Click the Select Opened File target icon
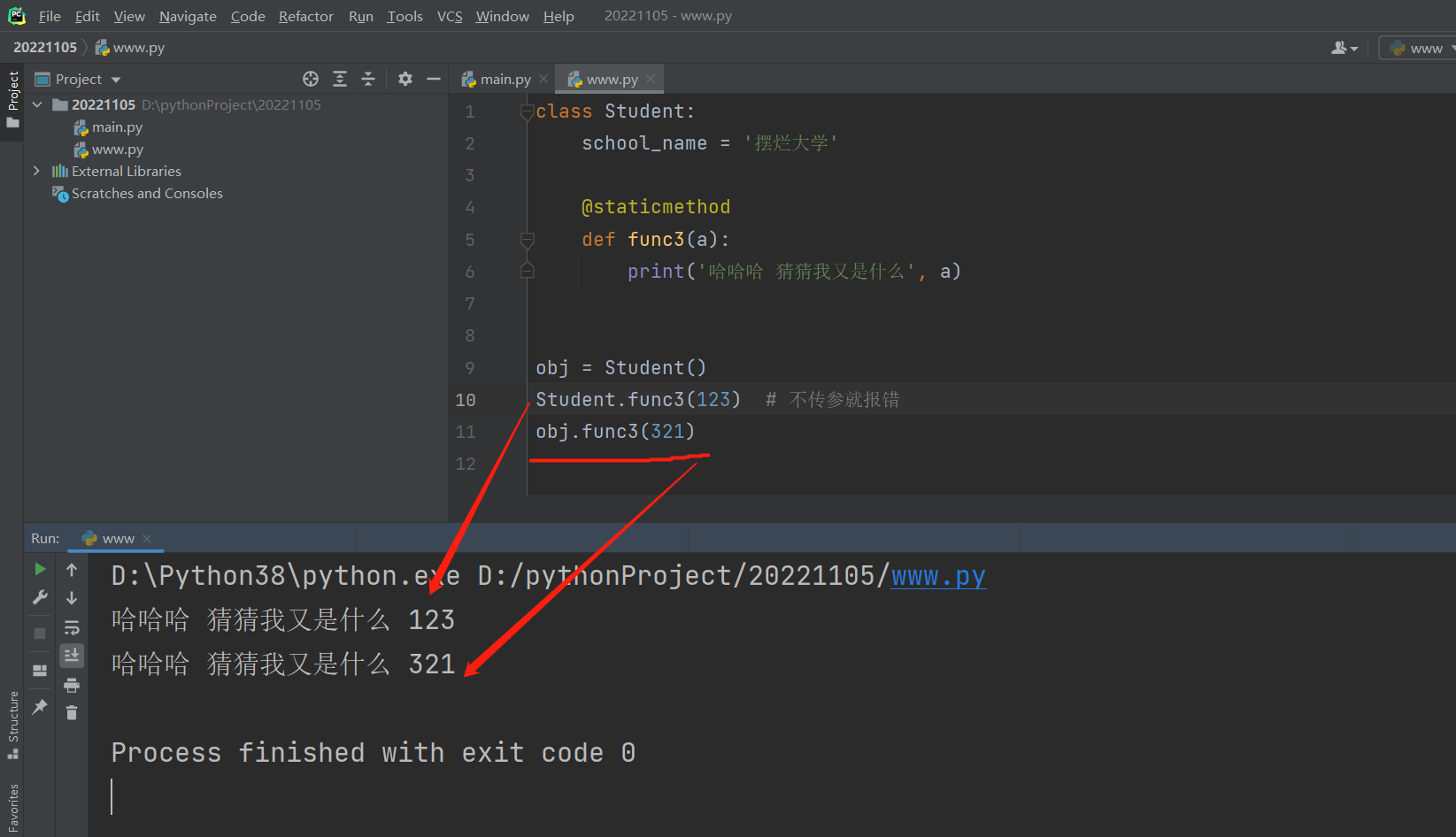Image resolution: width=1456 pixels, height=837 pixels. coord(311,79)
